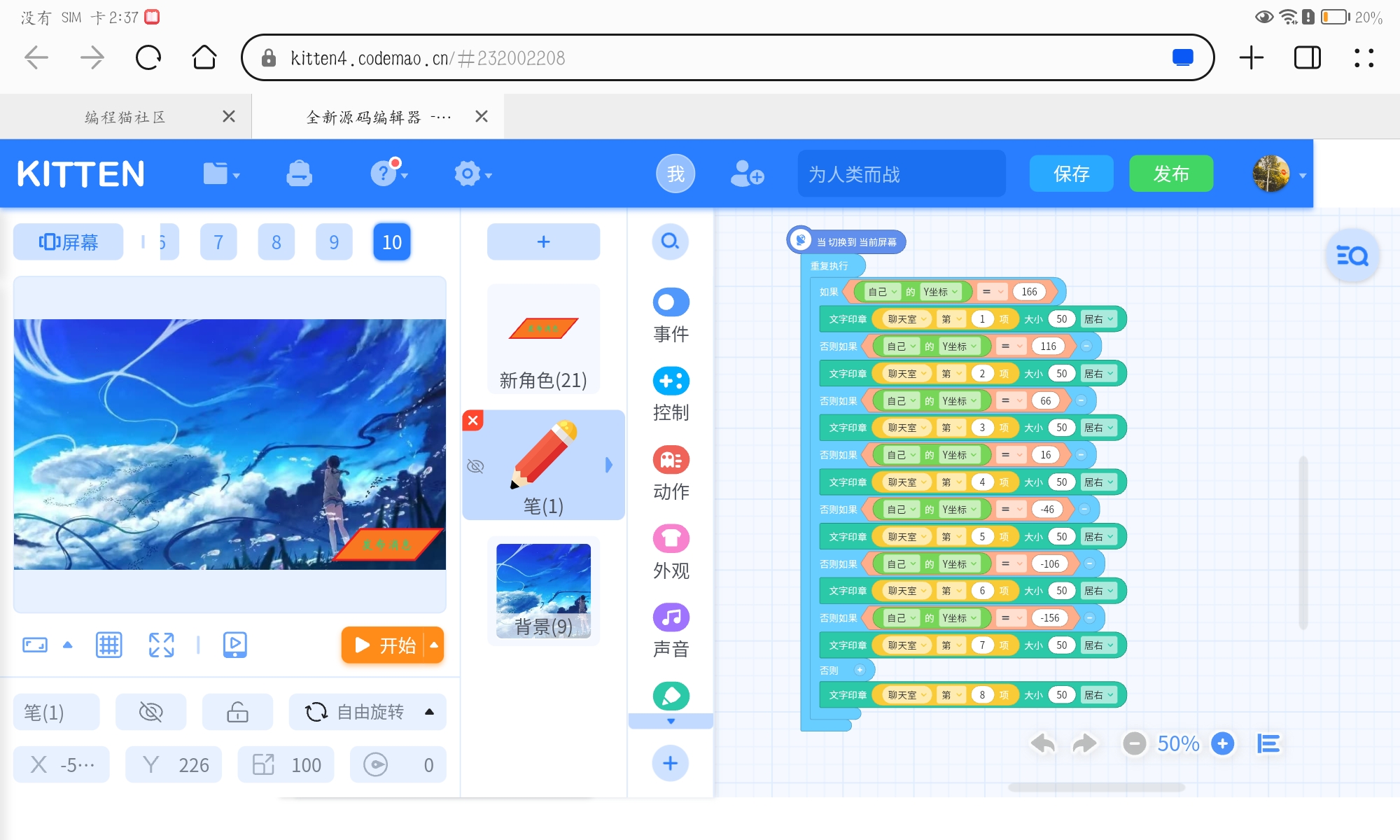Open the green pen block category

coord(671,696)
